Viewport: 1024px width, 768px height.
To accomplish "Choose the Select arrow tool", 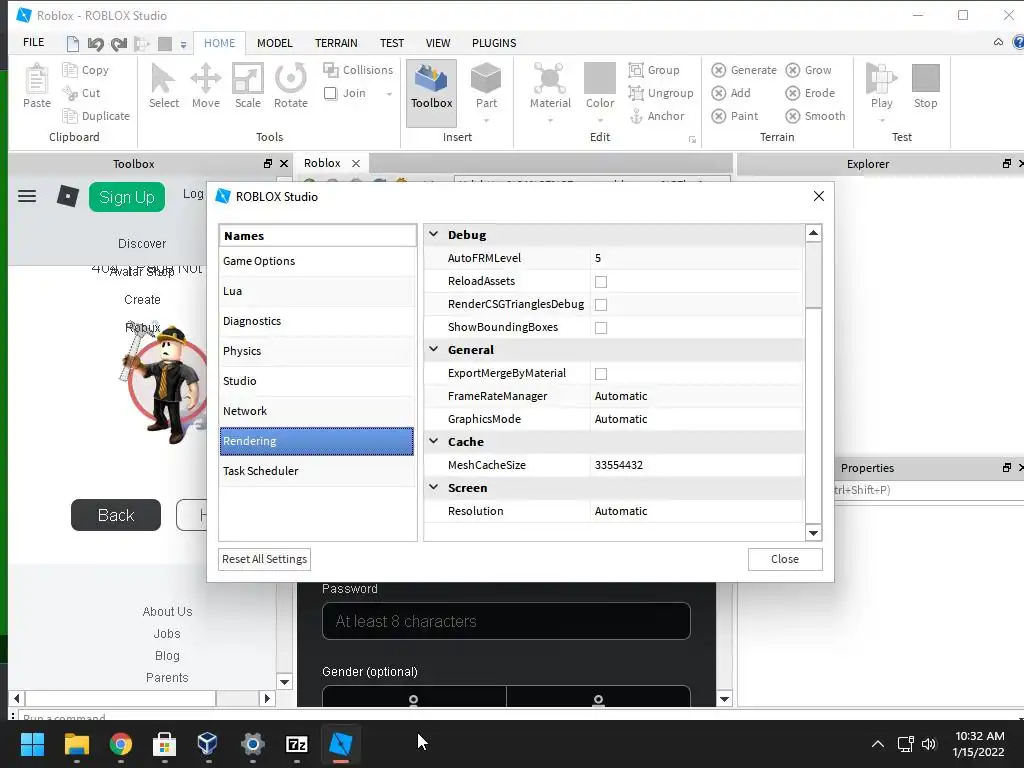I will pos(163,78).
